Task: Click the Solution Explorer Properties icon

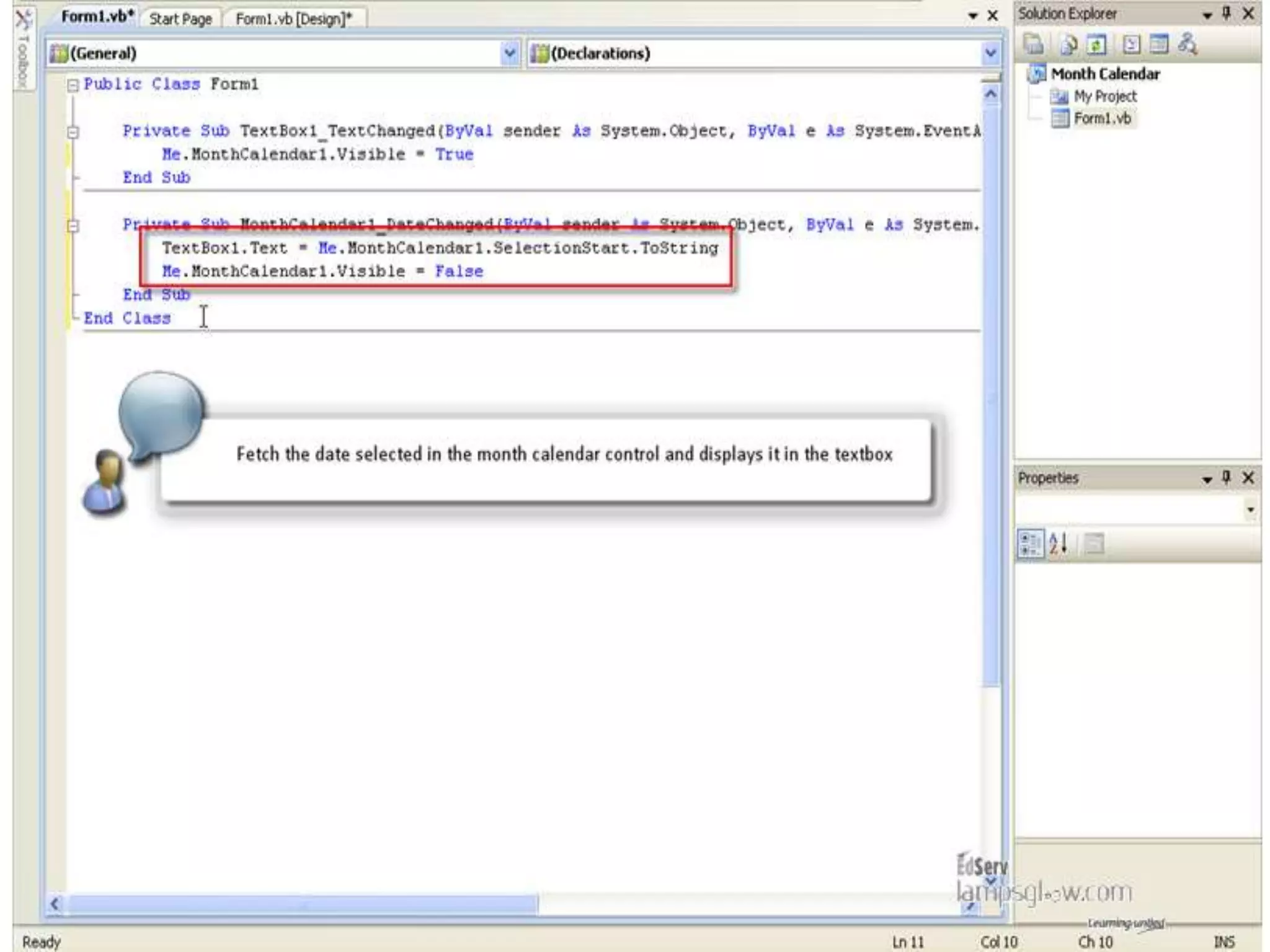Action: [x=1033, y=44]
